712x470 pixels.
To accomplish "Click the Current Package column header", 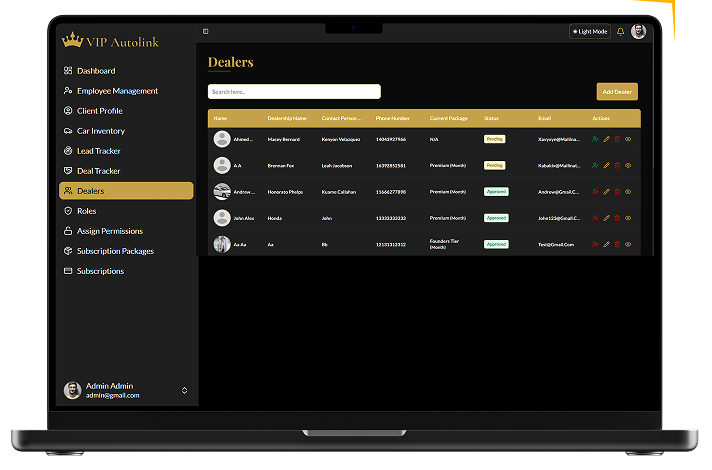I will tap(449, 118).
